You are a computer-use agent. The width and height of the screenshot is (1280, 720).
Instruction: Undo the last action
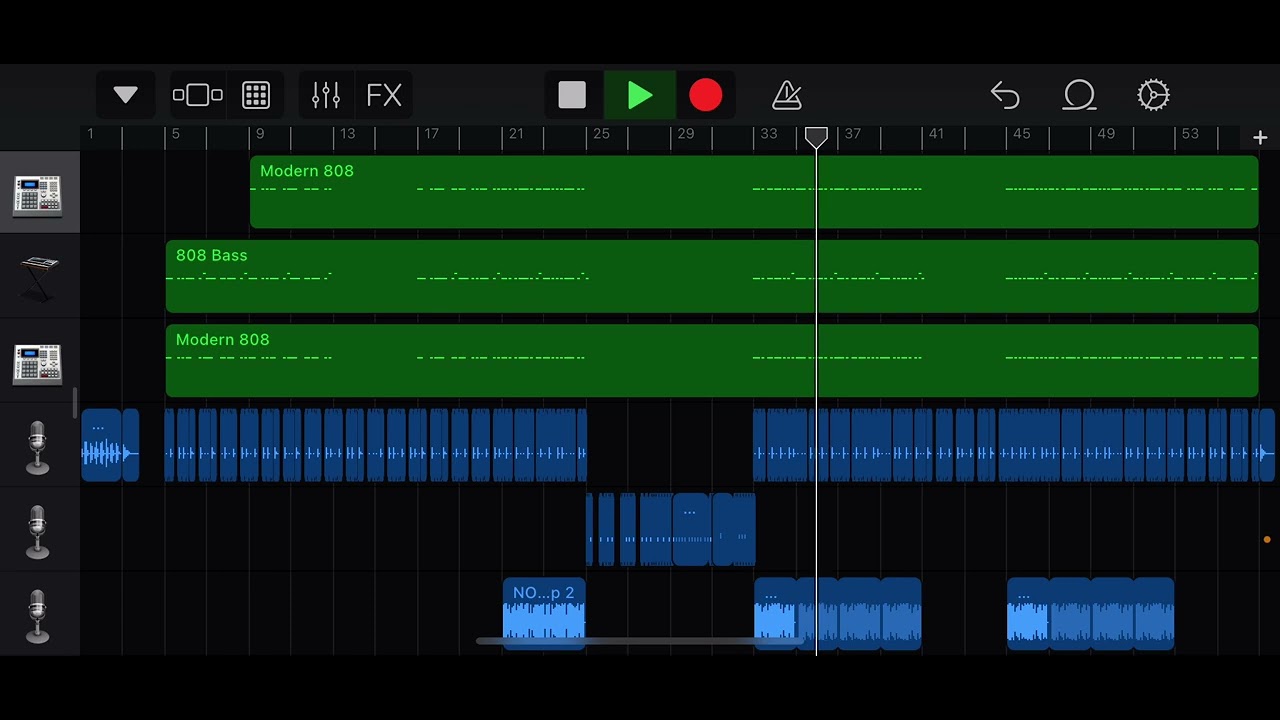click(x=1005, y=95)
